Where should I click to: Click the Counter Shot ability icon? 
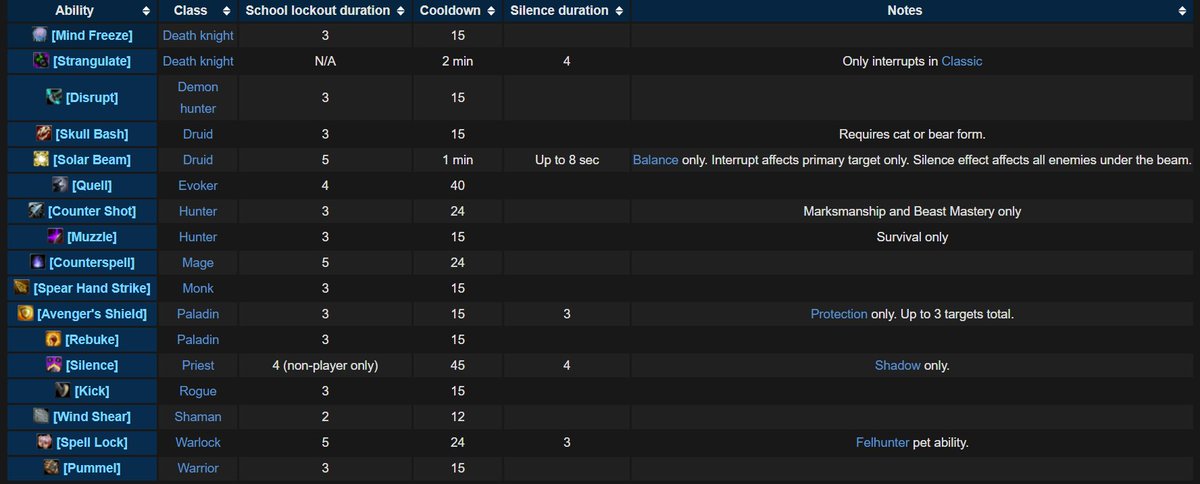pyautogui.click(x=36, y=211)
